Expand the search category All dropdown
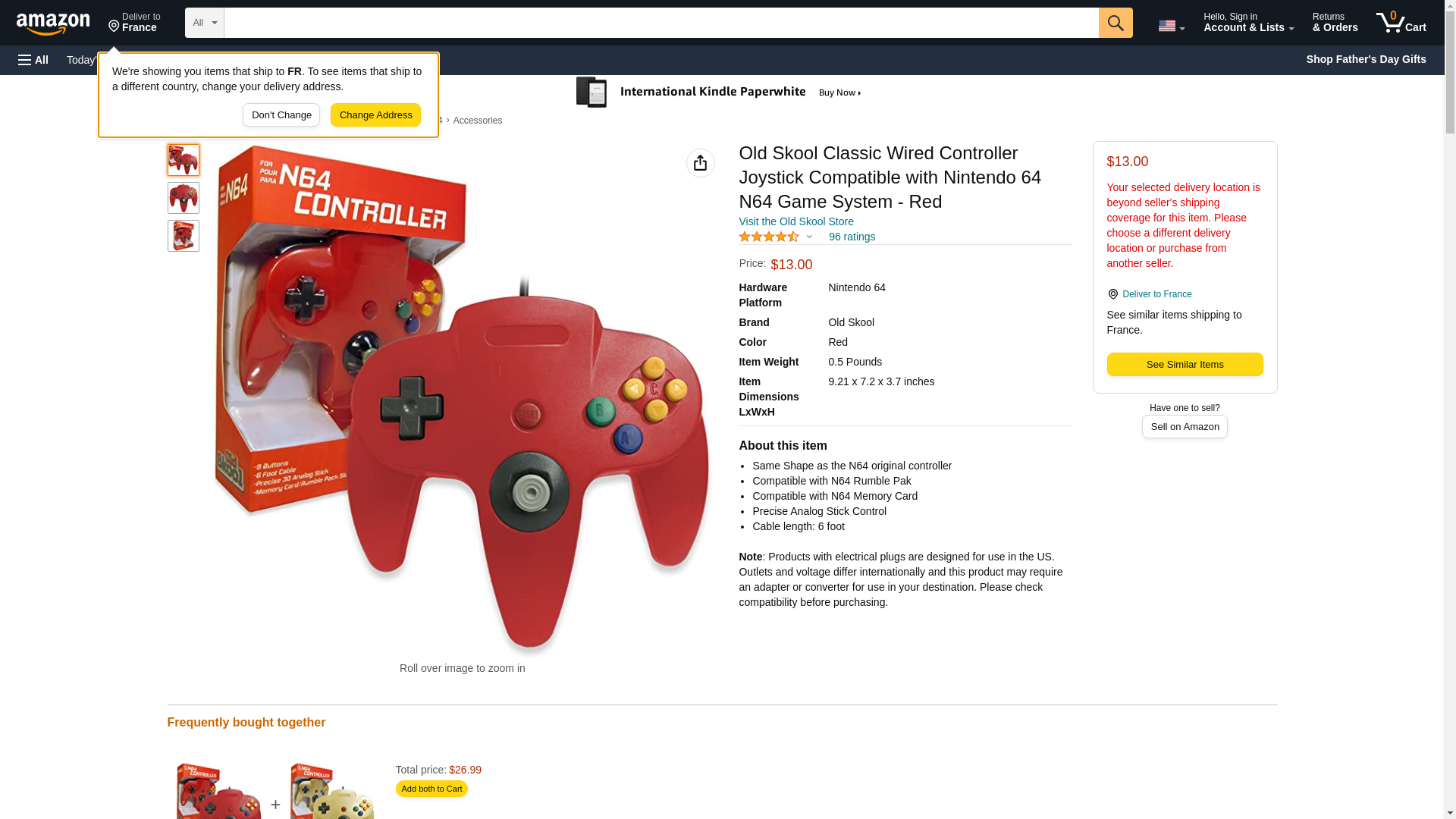Screen dimensions: 1456x819 tap(205, 23)
